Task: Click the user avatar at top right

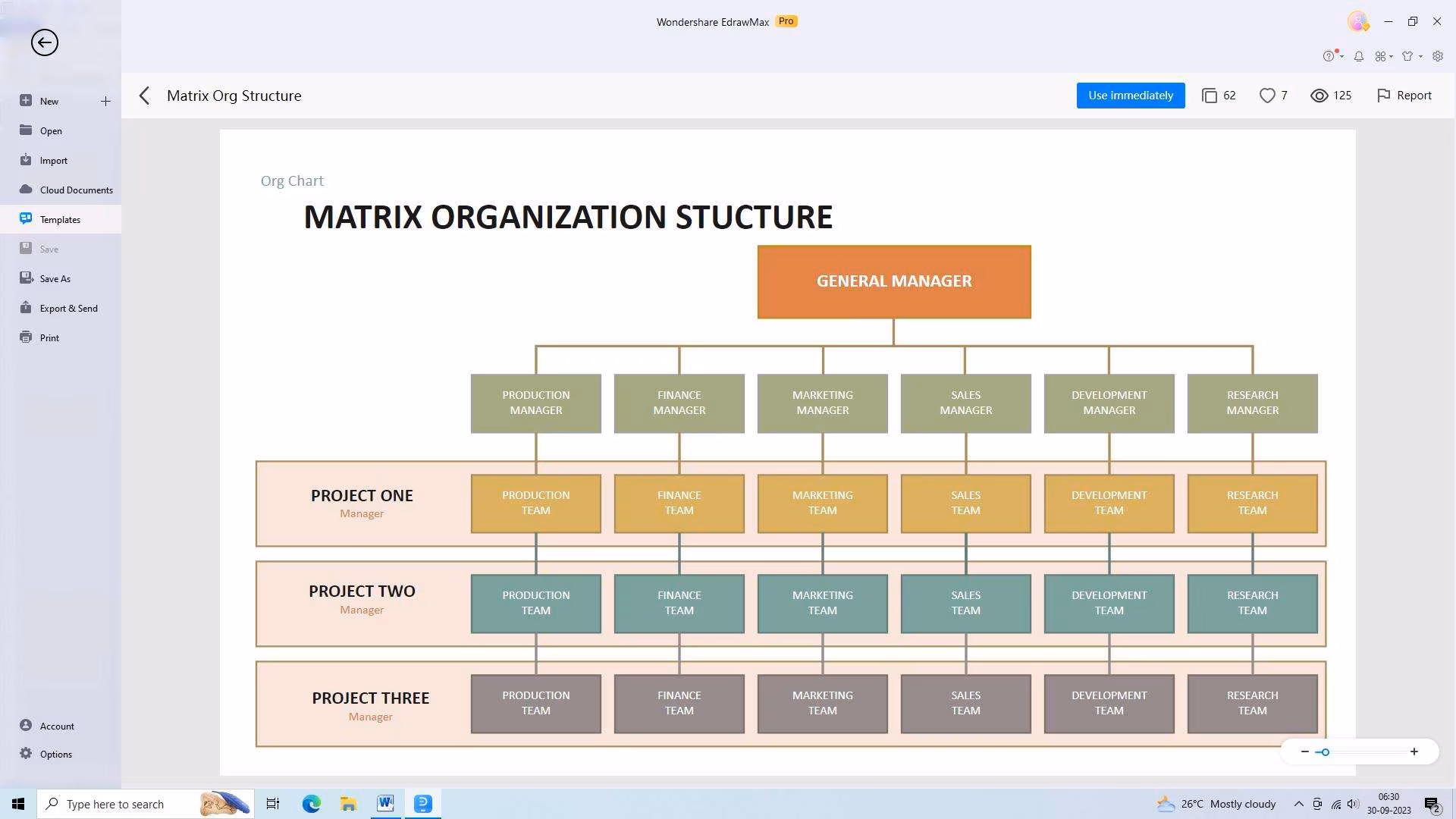Action: [x=1357, y=21]
